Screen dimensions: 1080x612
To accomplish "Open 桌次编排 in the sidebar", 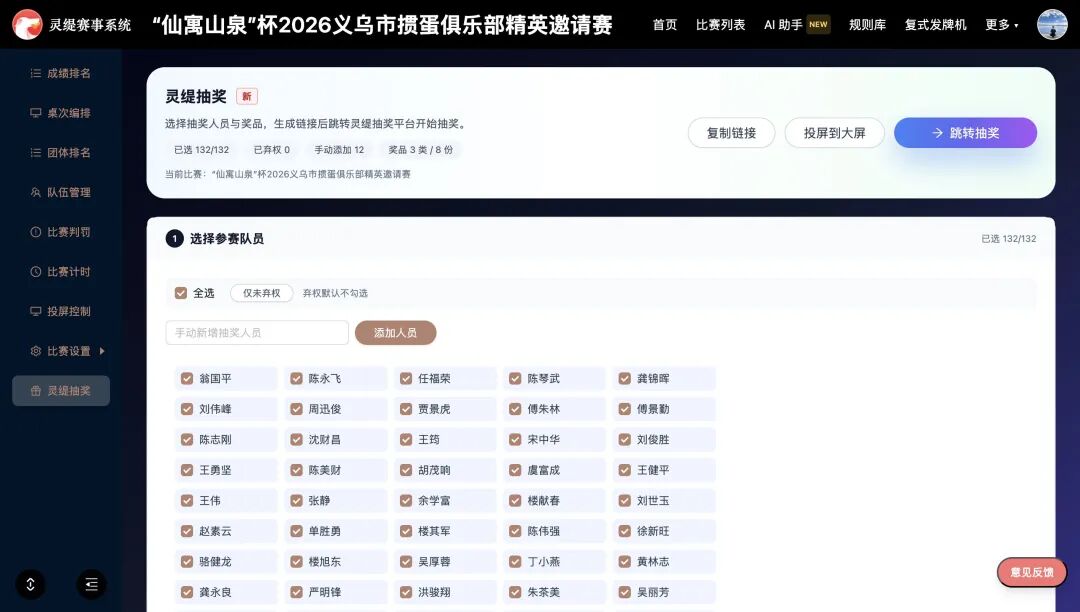I will [61, 113].
